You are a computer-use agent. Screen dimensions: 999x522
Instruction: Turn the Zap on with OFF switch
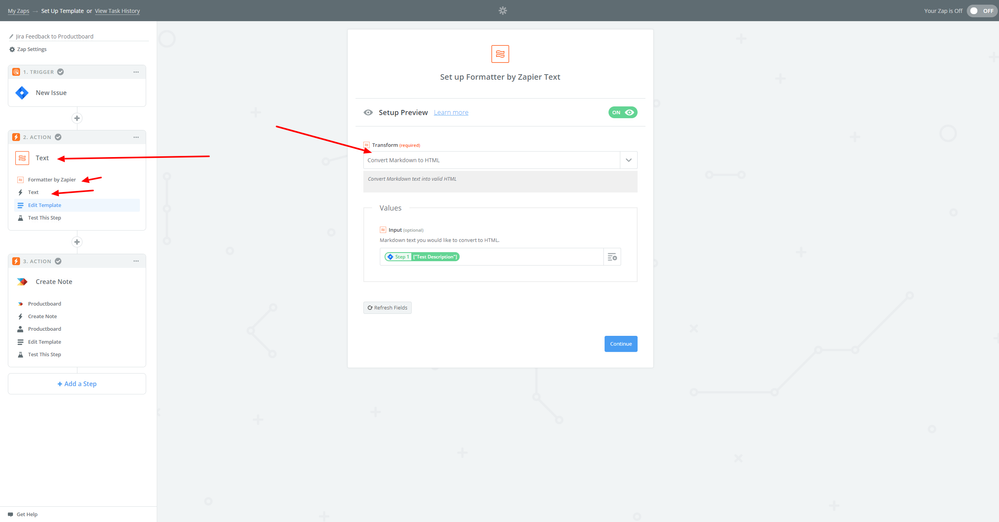click(981, 10)
